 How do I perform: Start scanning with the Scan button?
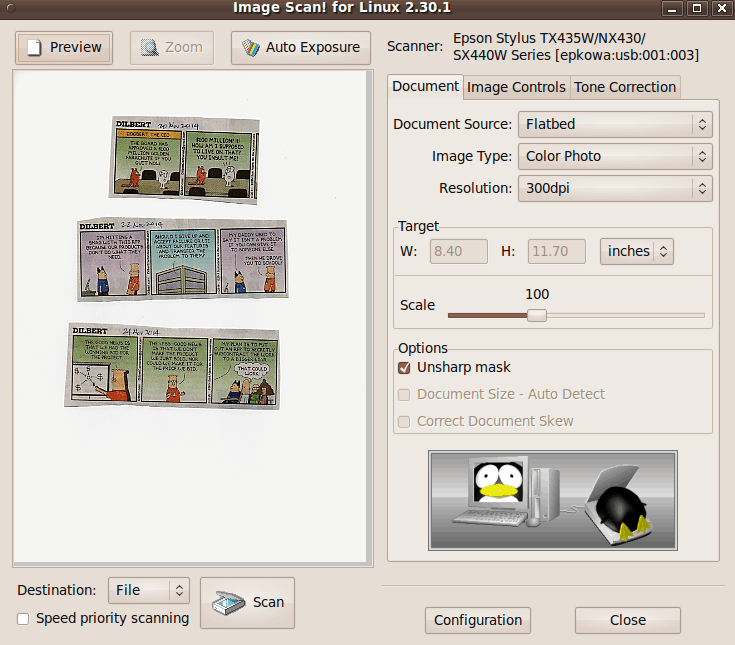click(248, 603)
